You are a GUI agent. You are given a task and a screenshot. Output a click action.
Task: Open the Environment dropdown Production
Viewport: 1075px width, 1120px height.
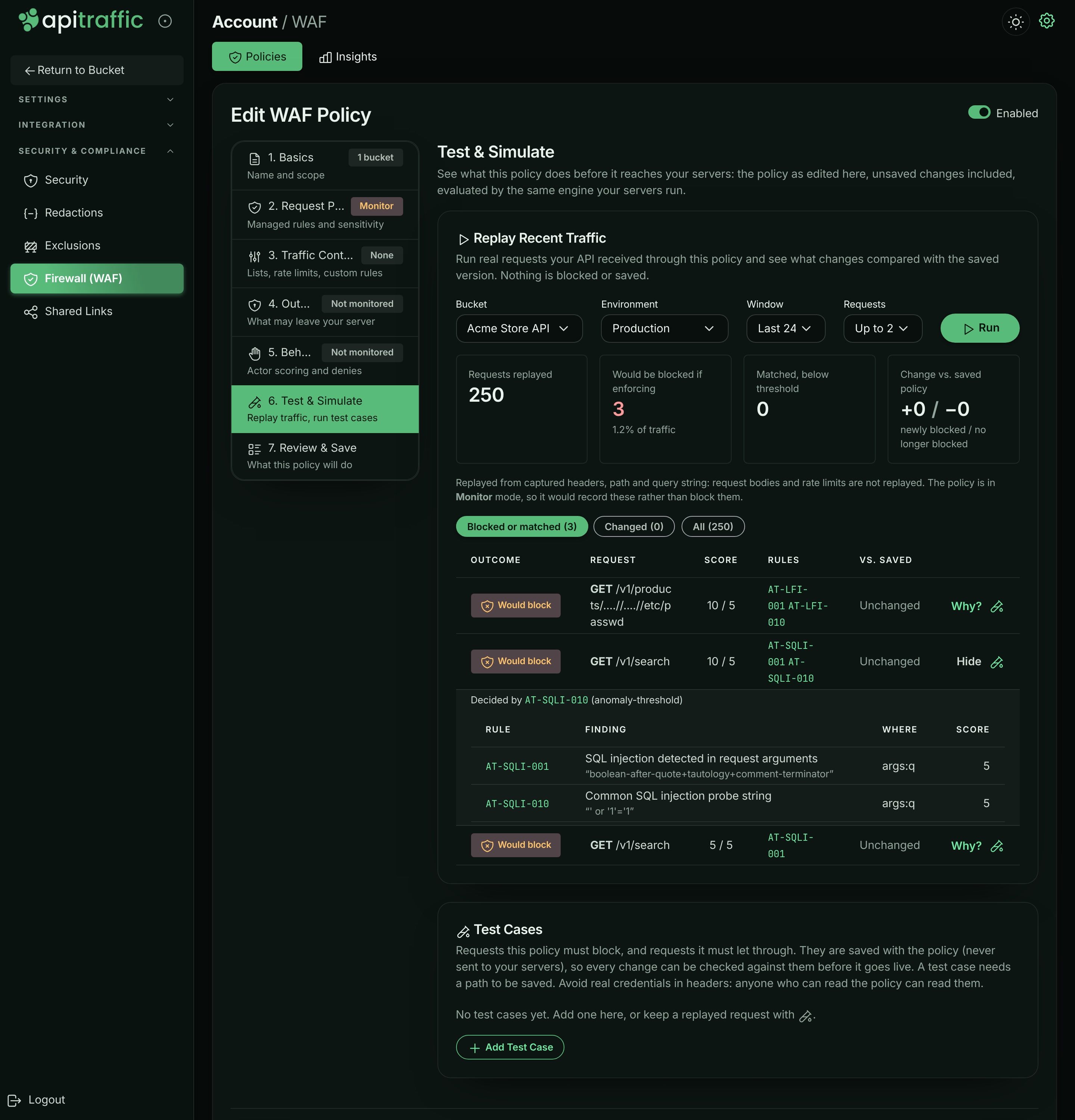coord(664,329)
